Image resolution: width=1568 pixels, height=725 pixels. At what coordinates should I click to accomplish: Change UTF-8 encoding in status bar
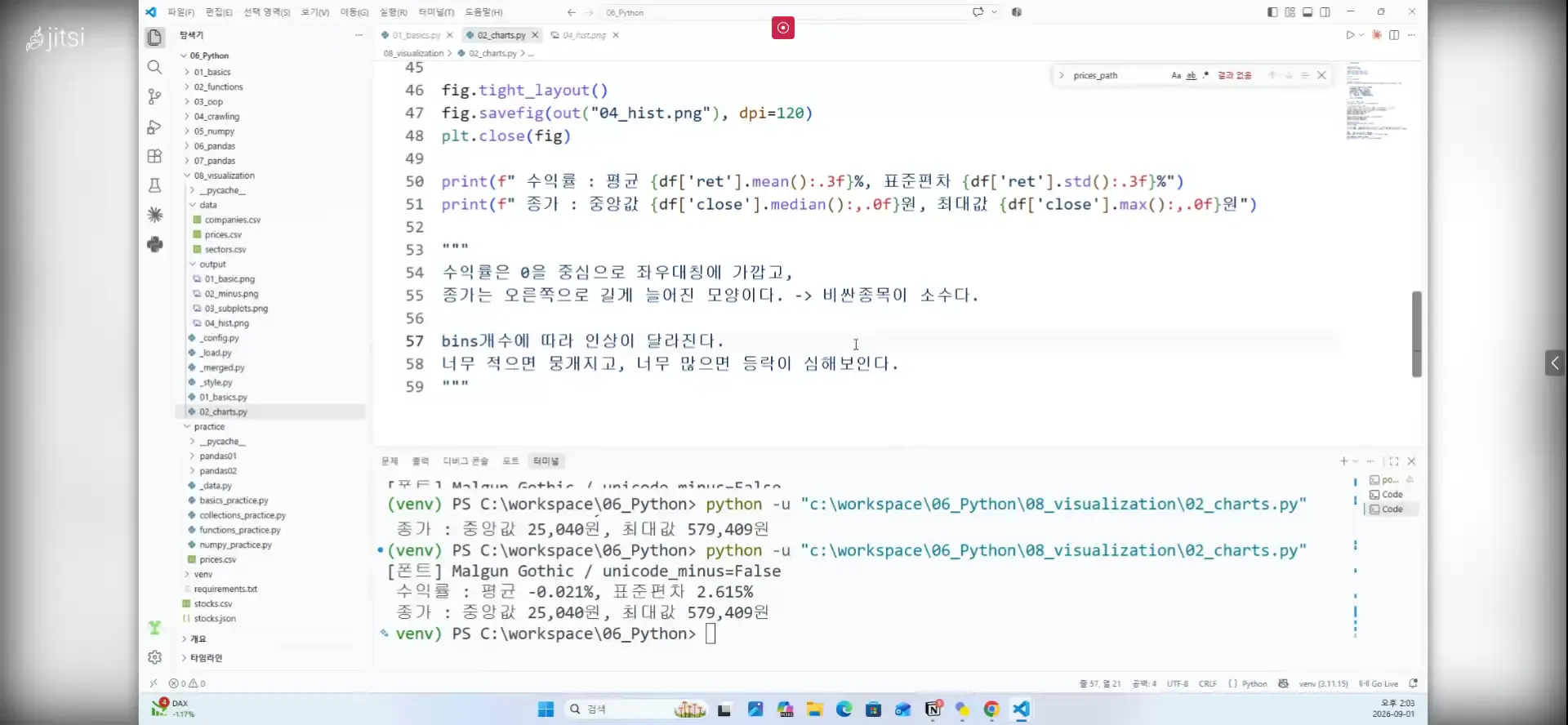[1178, 683]
